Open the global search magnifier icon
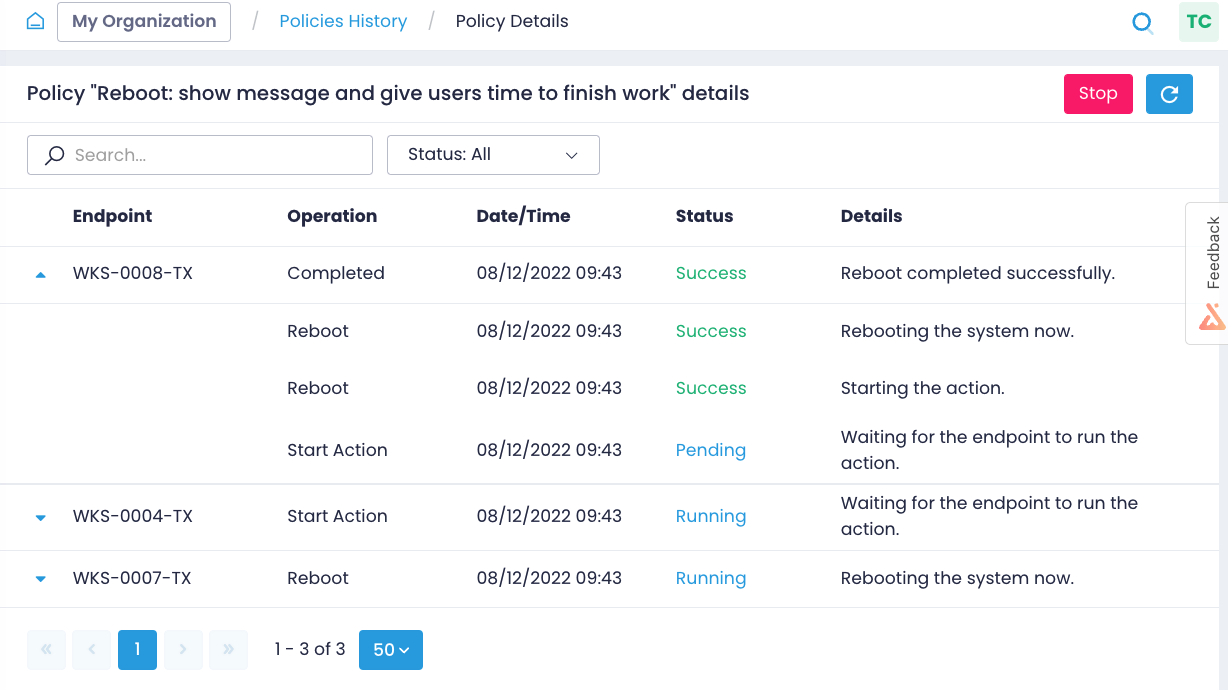Viewport: 1228px width, 690px height. 1142,22
